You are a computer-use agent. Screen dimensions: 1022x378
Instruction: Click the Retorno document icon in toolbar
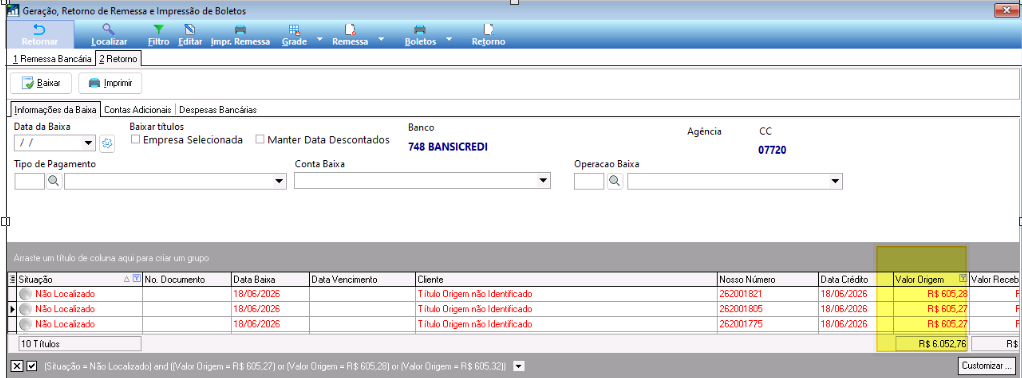point(488,29)
